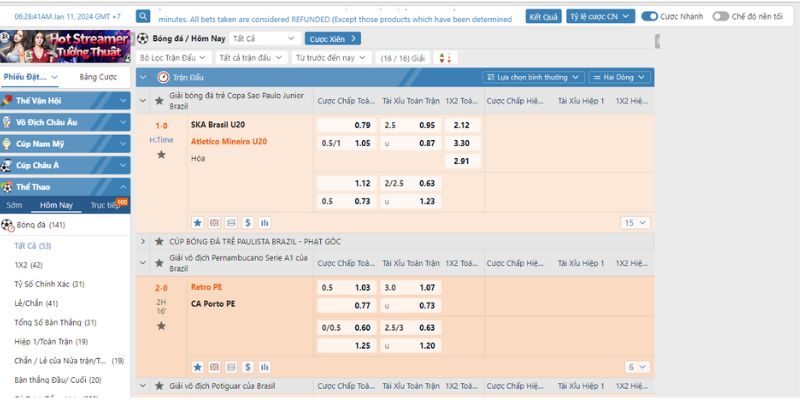Star the Copa Sao Paulo Junior league
This screenshot has height=400, width=800.
pyautogui.click(x=158, y=100)
